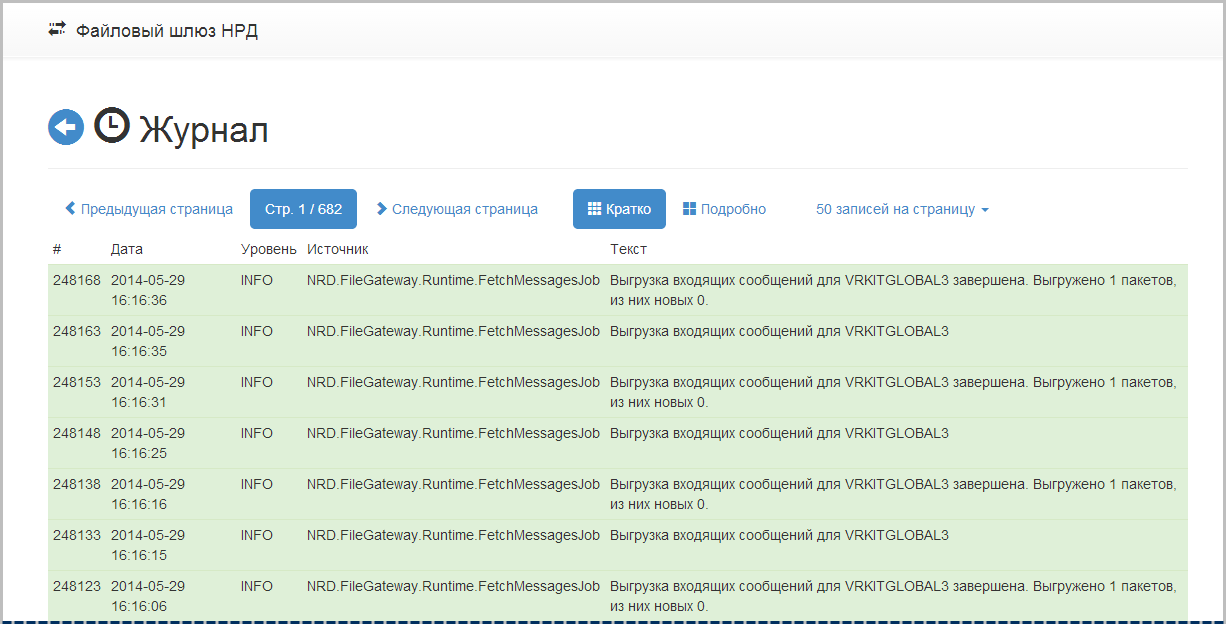Viewport: 1226px width, 624px height.
Task: Click the Источник column header
Action: tap(338, 249)
